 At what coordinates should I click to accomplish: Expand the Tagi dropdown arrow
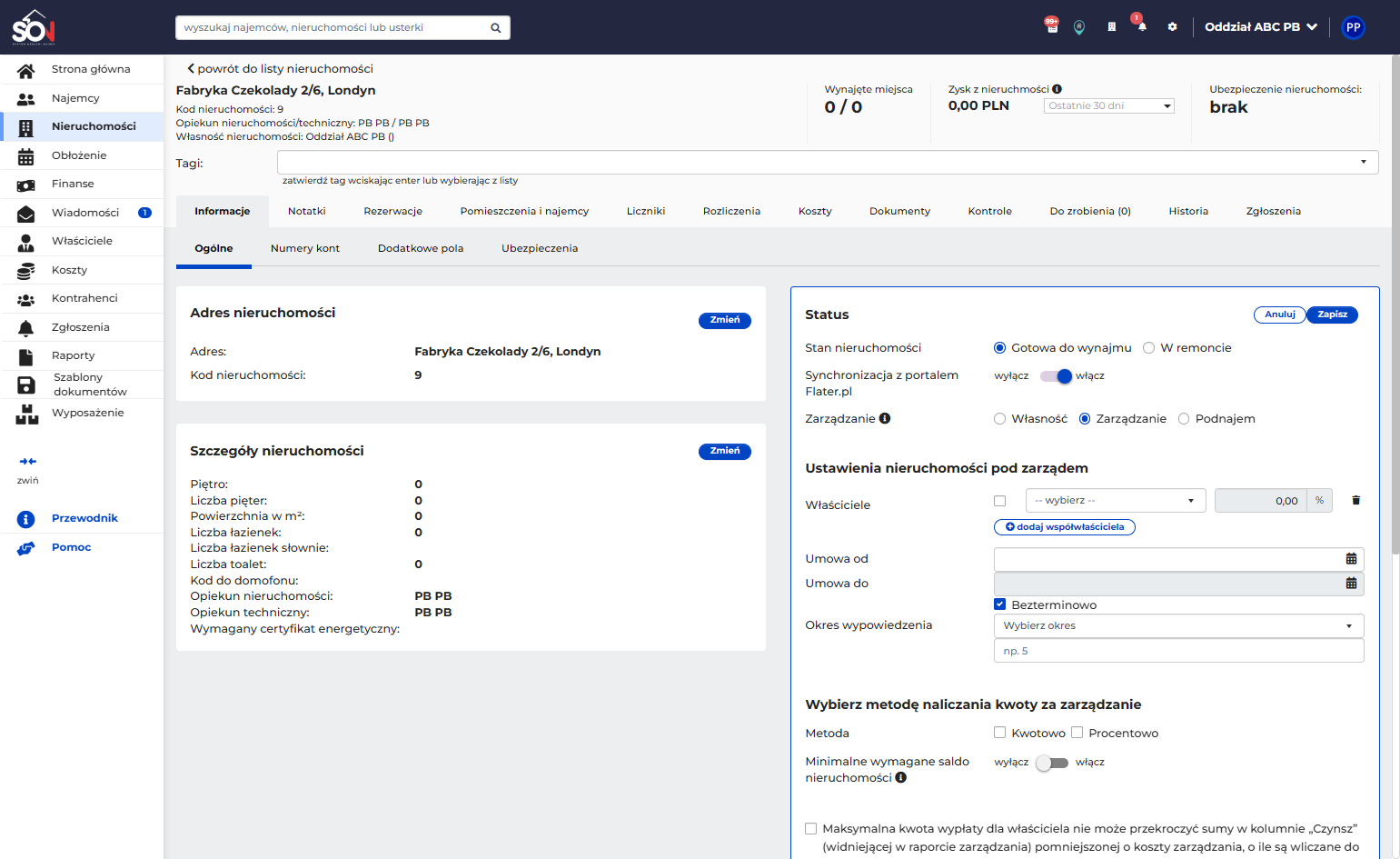click(1363, 162)
